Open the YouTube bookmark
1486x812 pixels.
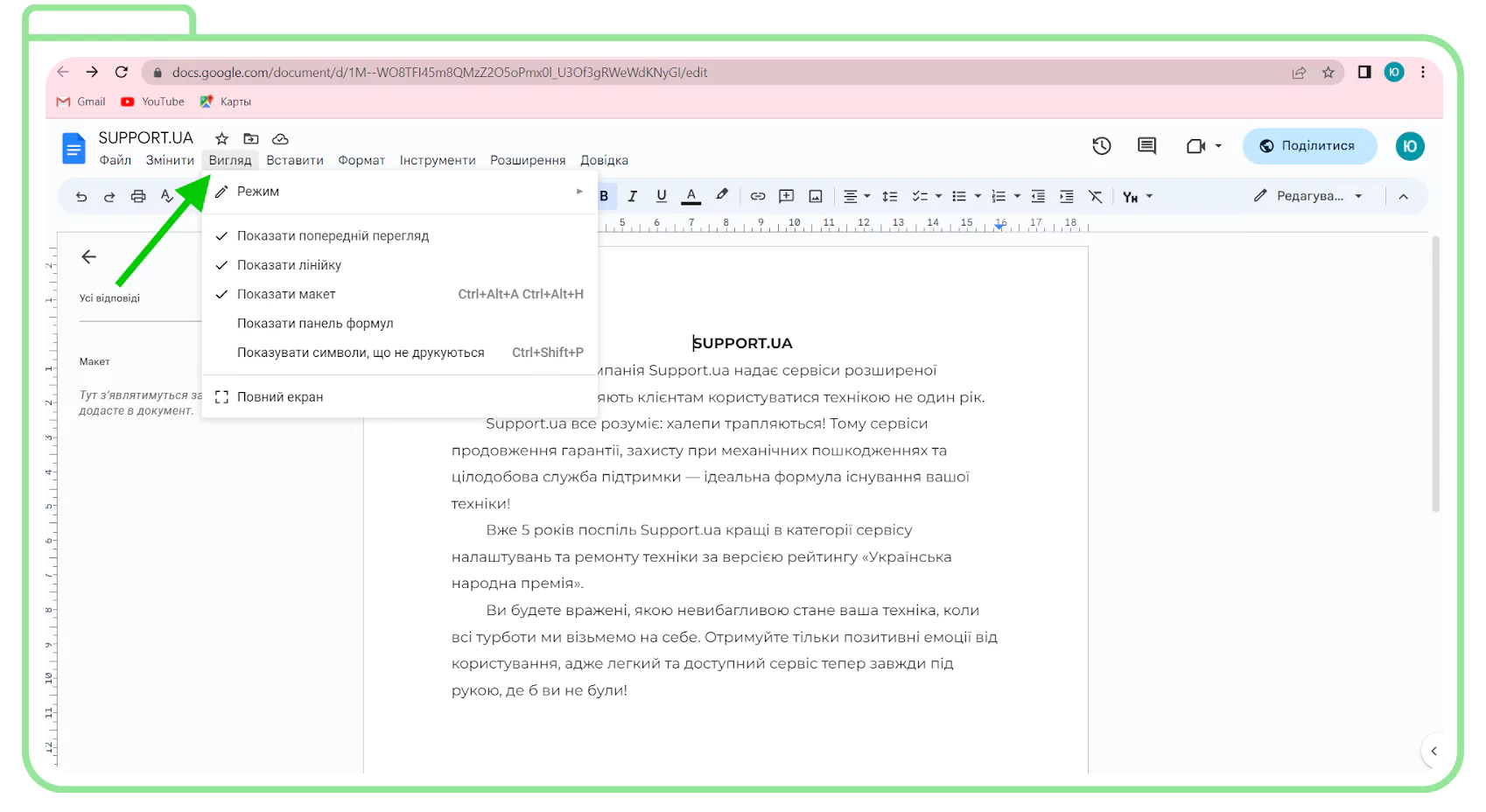point(152,101)
